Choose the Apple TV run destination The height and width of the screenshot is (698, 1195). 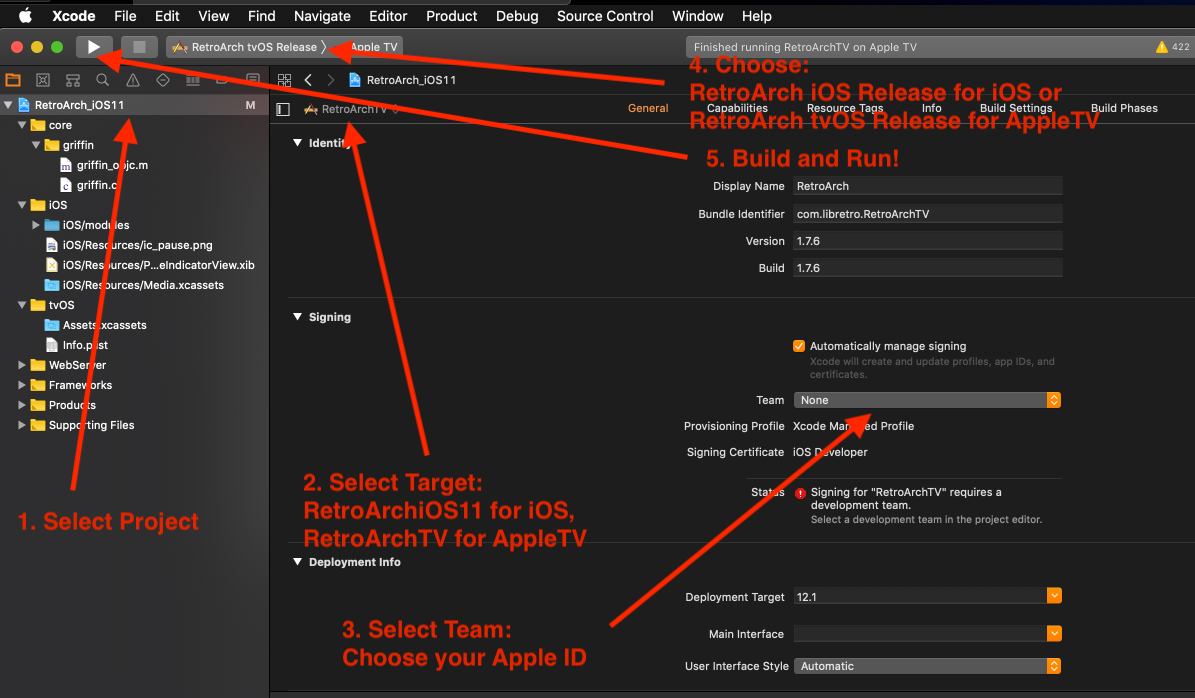click(373, 46)
